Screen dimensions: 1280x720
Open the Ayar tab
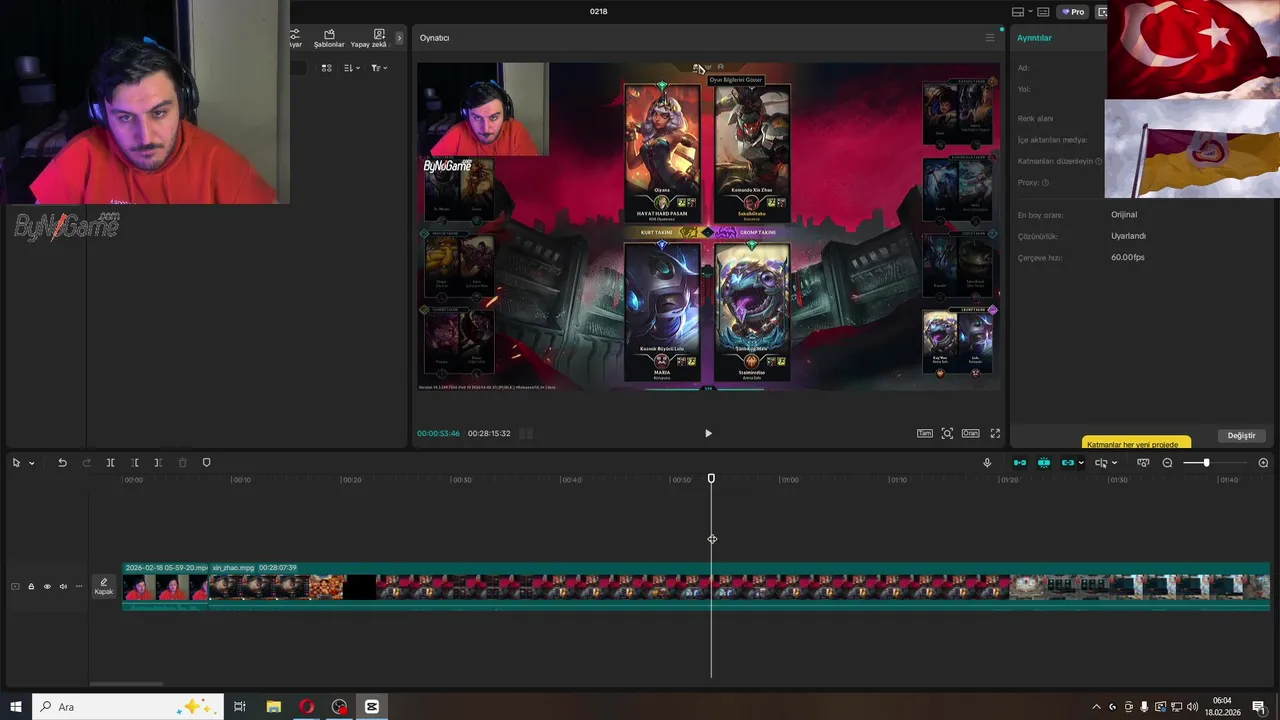click(x=295, y=38)
